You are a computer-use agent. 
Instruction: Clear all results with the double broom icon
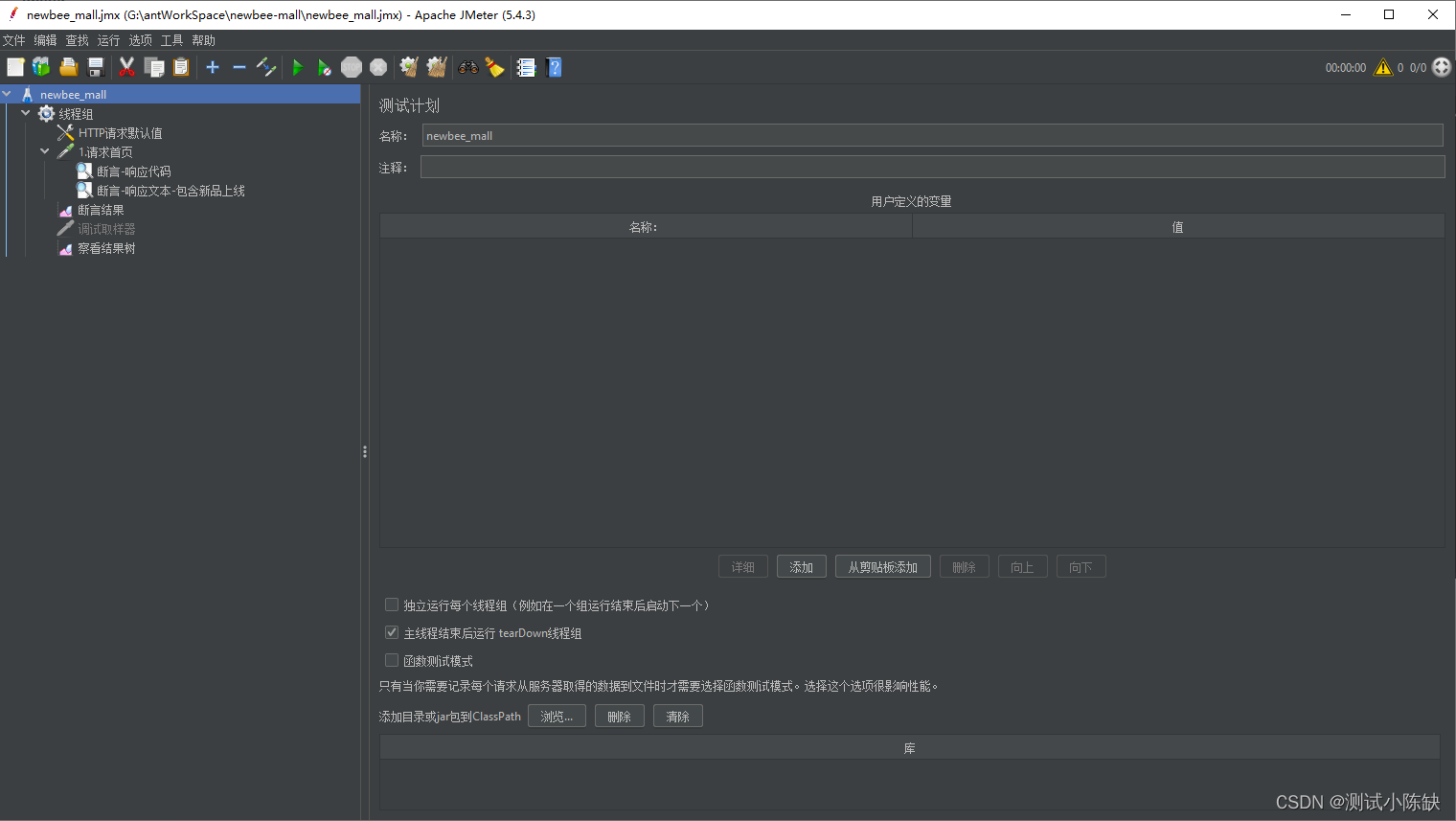click(x=437, y=67)
